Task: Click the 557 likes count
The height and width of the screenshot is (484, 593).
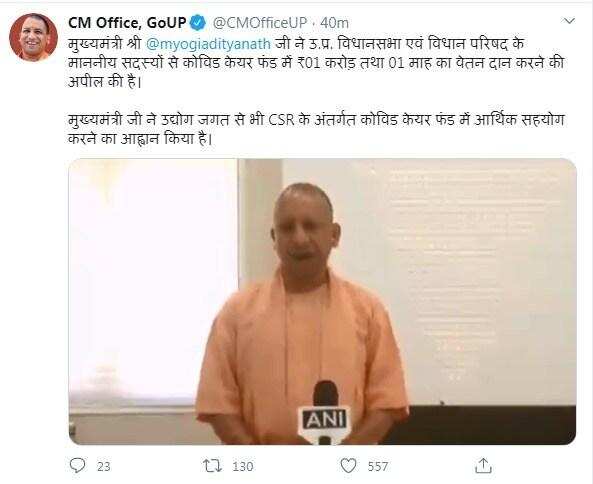Action: coord(378,467)
